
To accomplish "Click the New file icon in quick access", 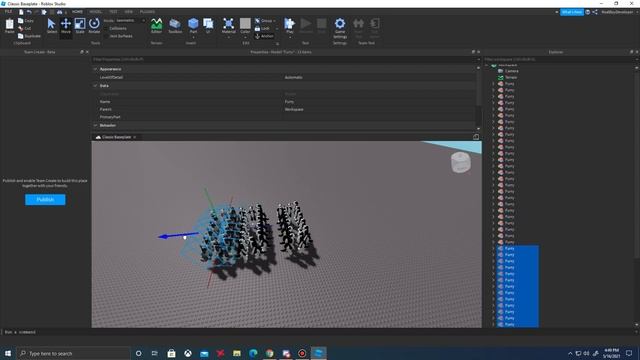I will 21,12.
